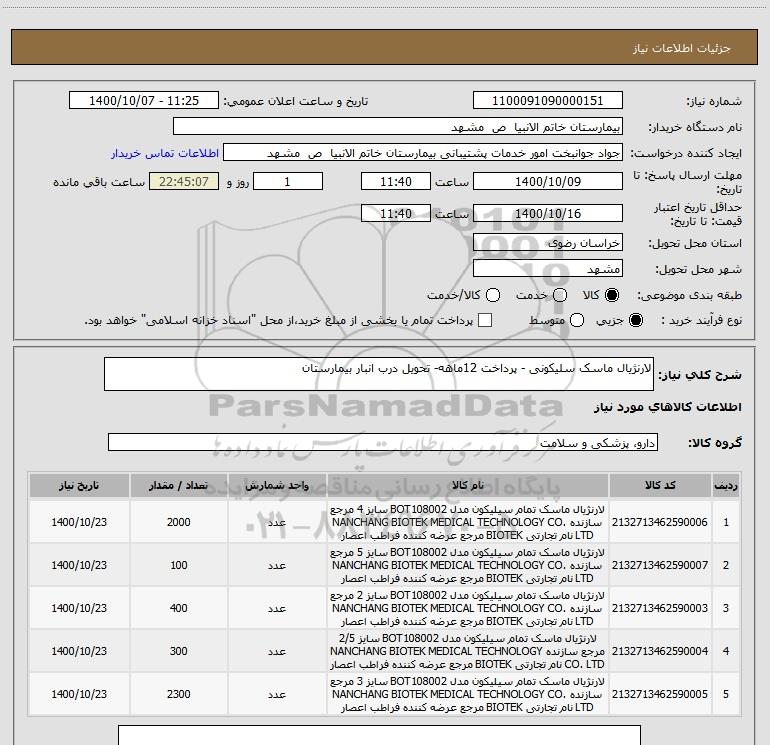Click product code 2132713462590005
770x745 pixels.
[x=660, y=694]
